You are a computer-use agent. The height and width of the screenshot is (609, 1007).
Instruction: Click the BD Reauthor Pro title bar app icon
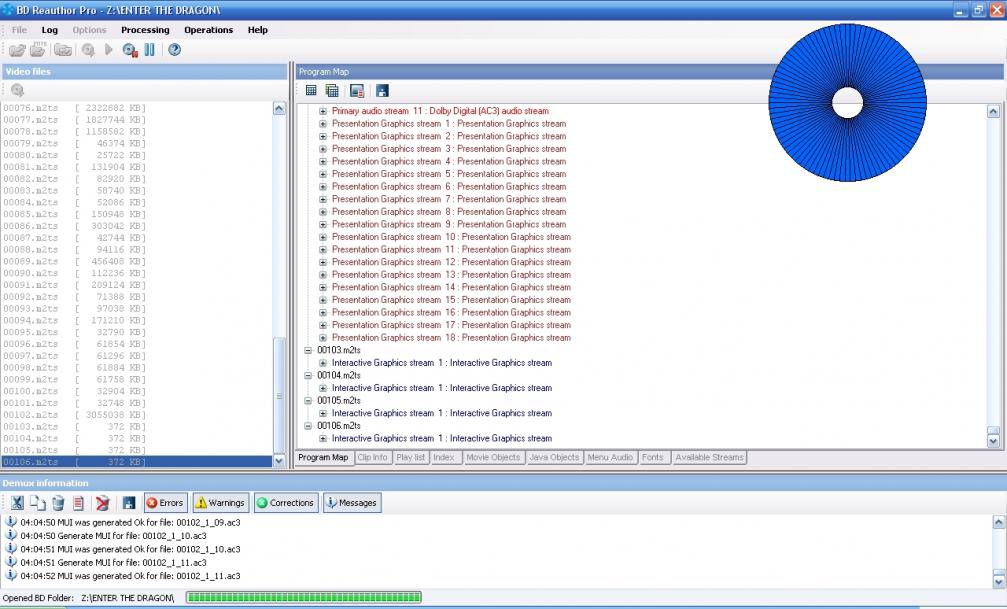tap(8, 10)
